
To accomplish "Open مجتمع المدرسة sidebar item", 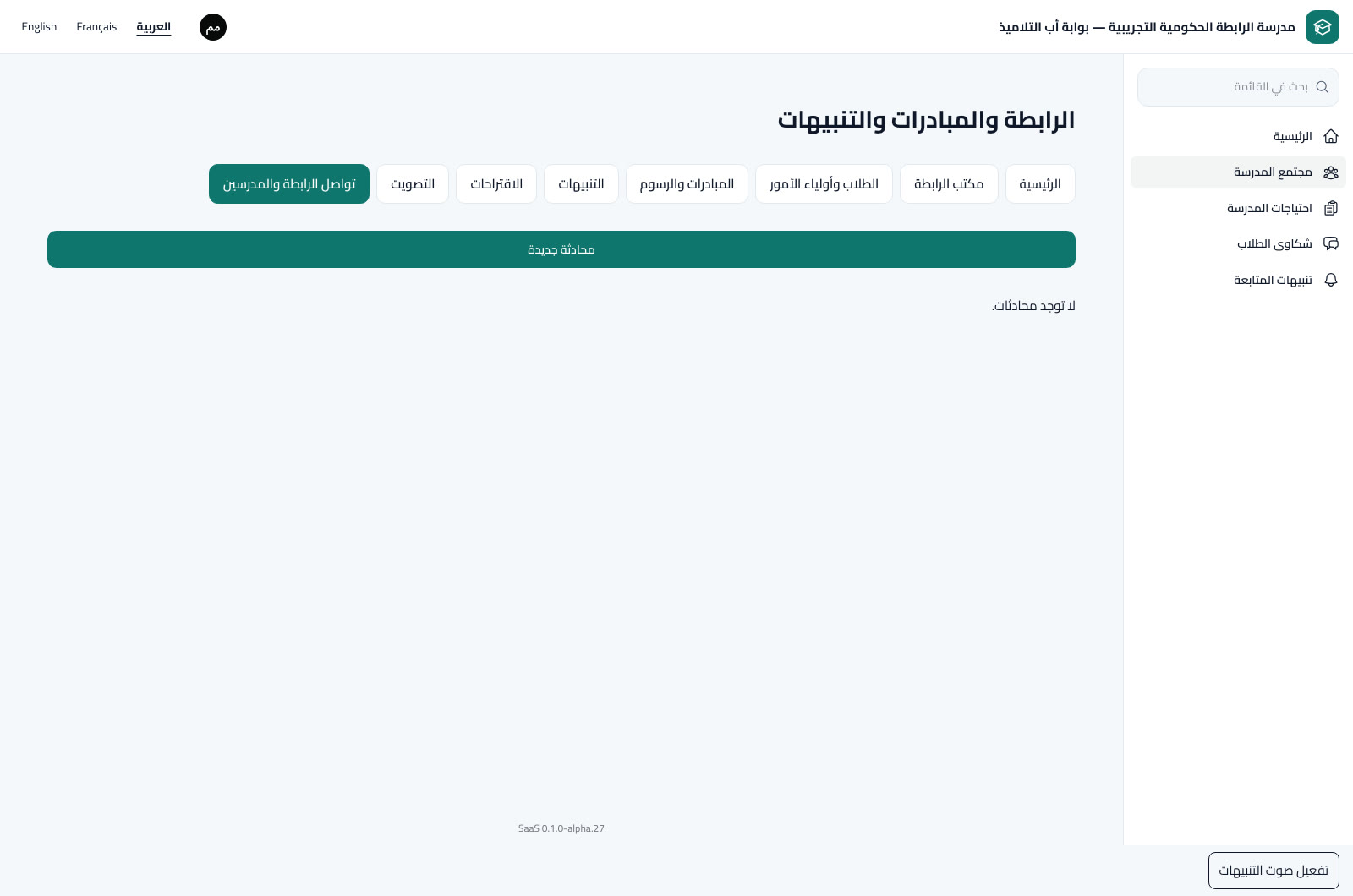I will 1238,172.
